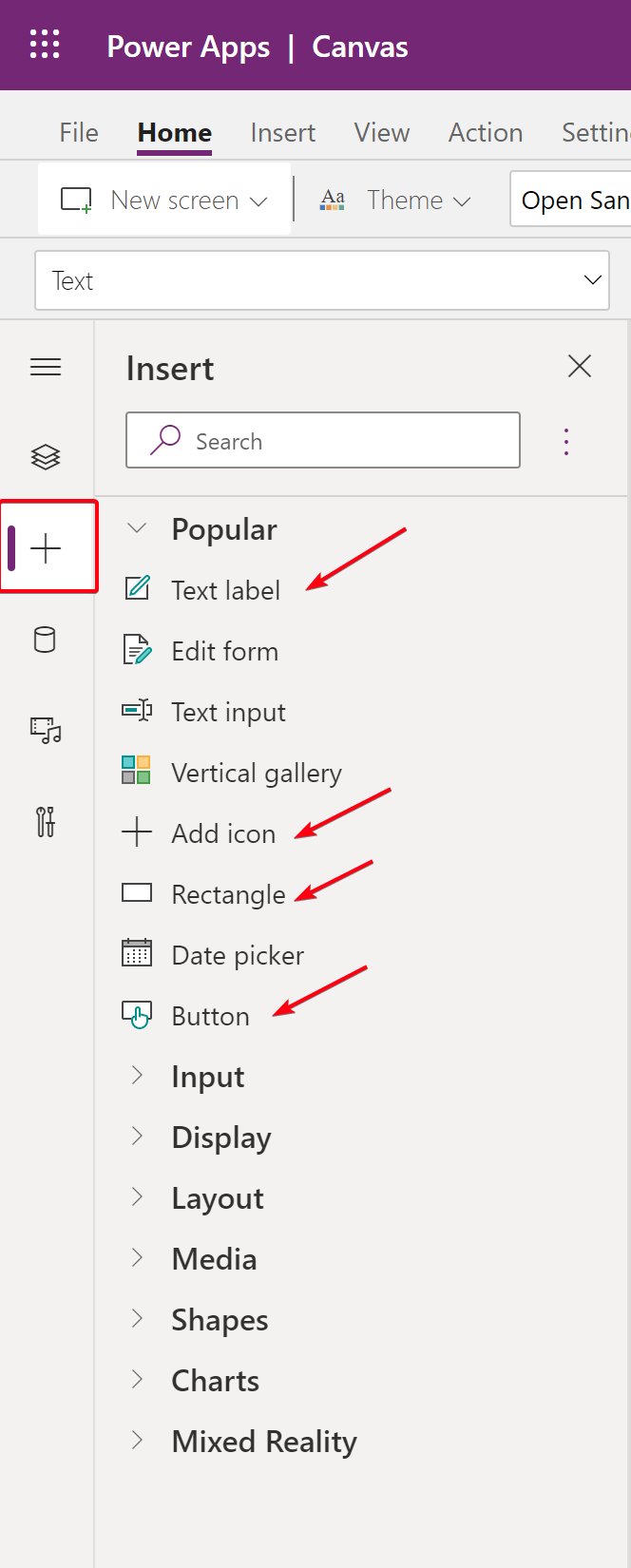The image size is (631, 1568).
Task: Open the app launcher waffle icon
Action: 45,45
